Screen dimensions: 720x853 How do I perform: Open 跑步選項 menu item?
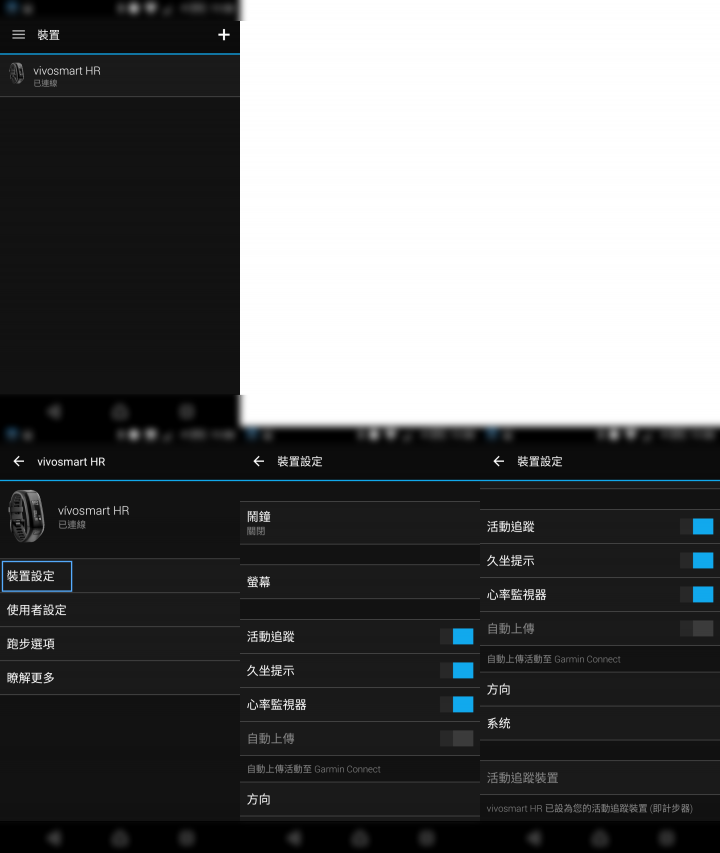[120, 644]
